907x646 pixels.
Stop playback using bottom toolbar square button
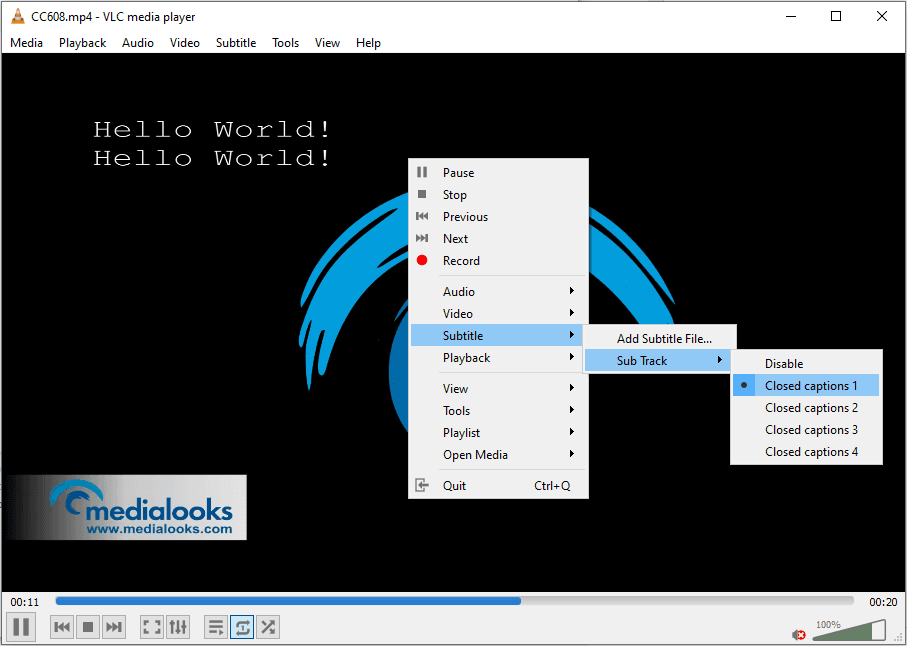coord(88,627)
